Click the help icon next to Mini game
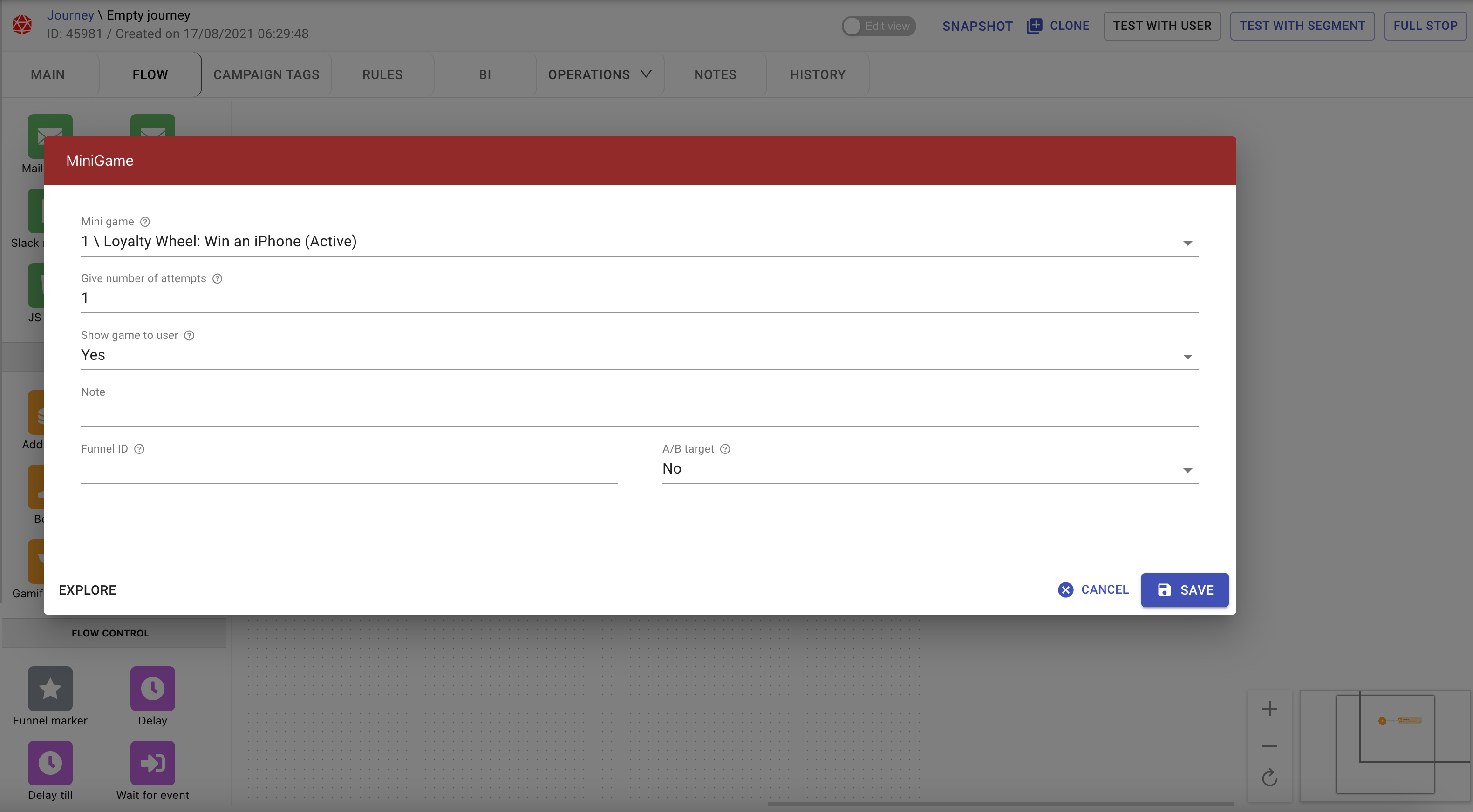The image size is (1473, 812). 145,222
